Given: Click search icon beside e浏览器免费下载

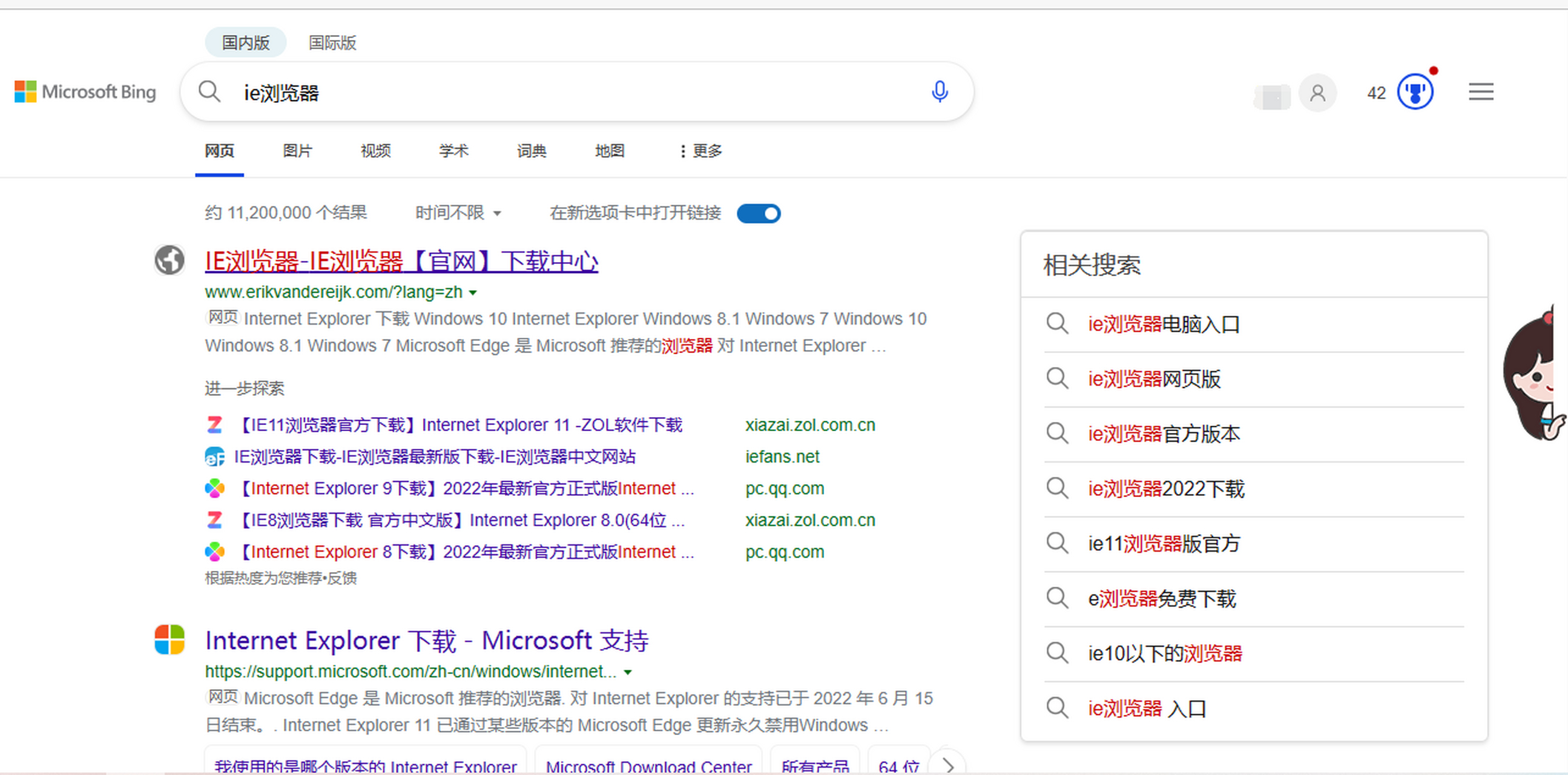Looking at the screenshot, I should tap(1057, 598).
